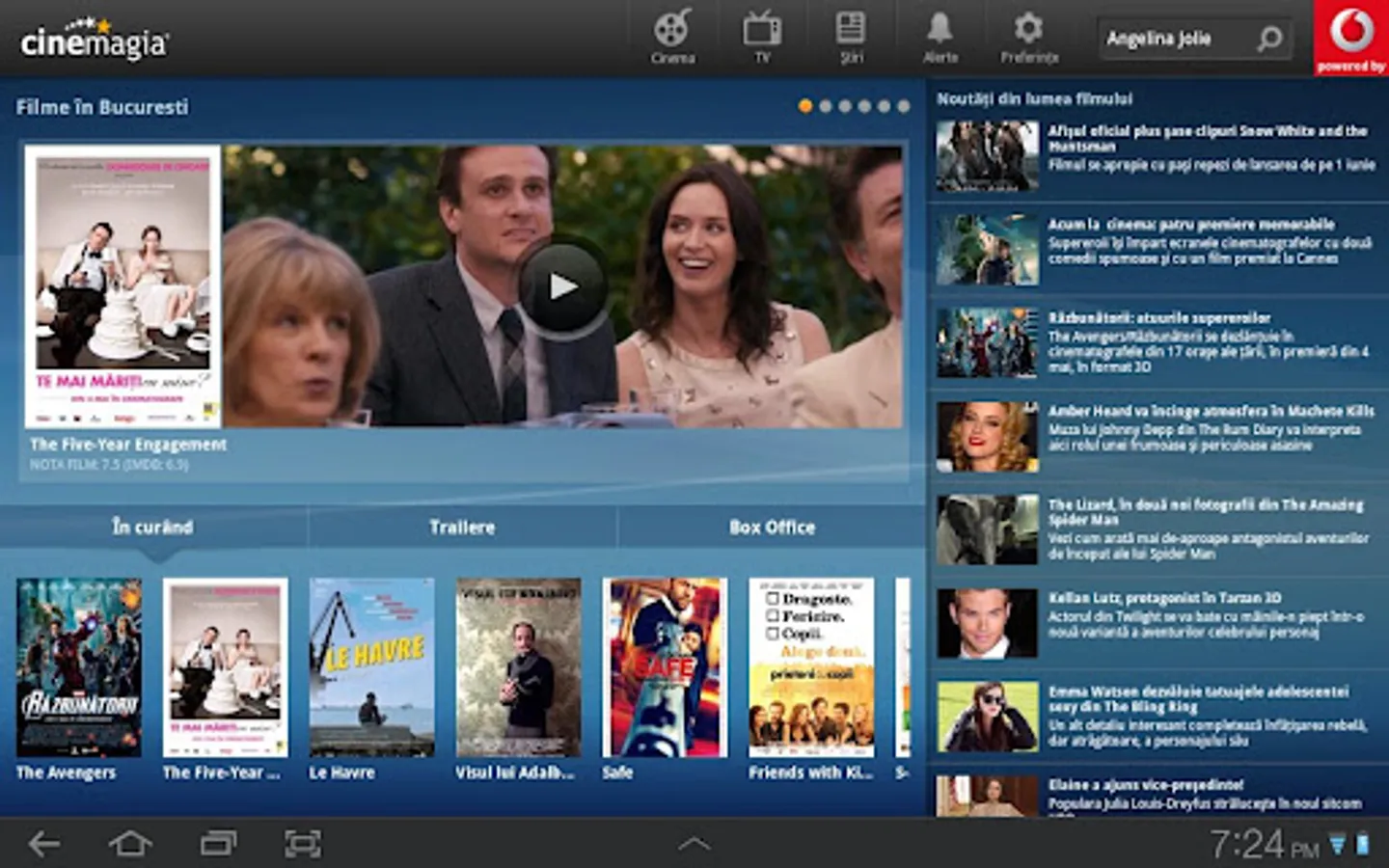Open the Cinema section icon

(672, 37)
